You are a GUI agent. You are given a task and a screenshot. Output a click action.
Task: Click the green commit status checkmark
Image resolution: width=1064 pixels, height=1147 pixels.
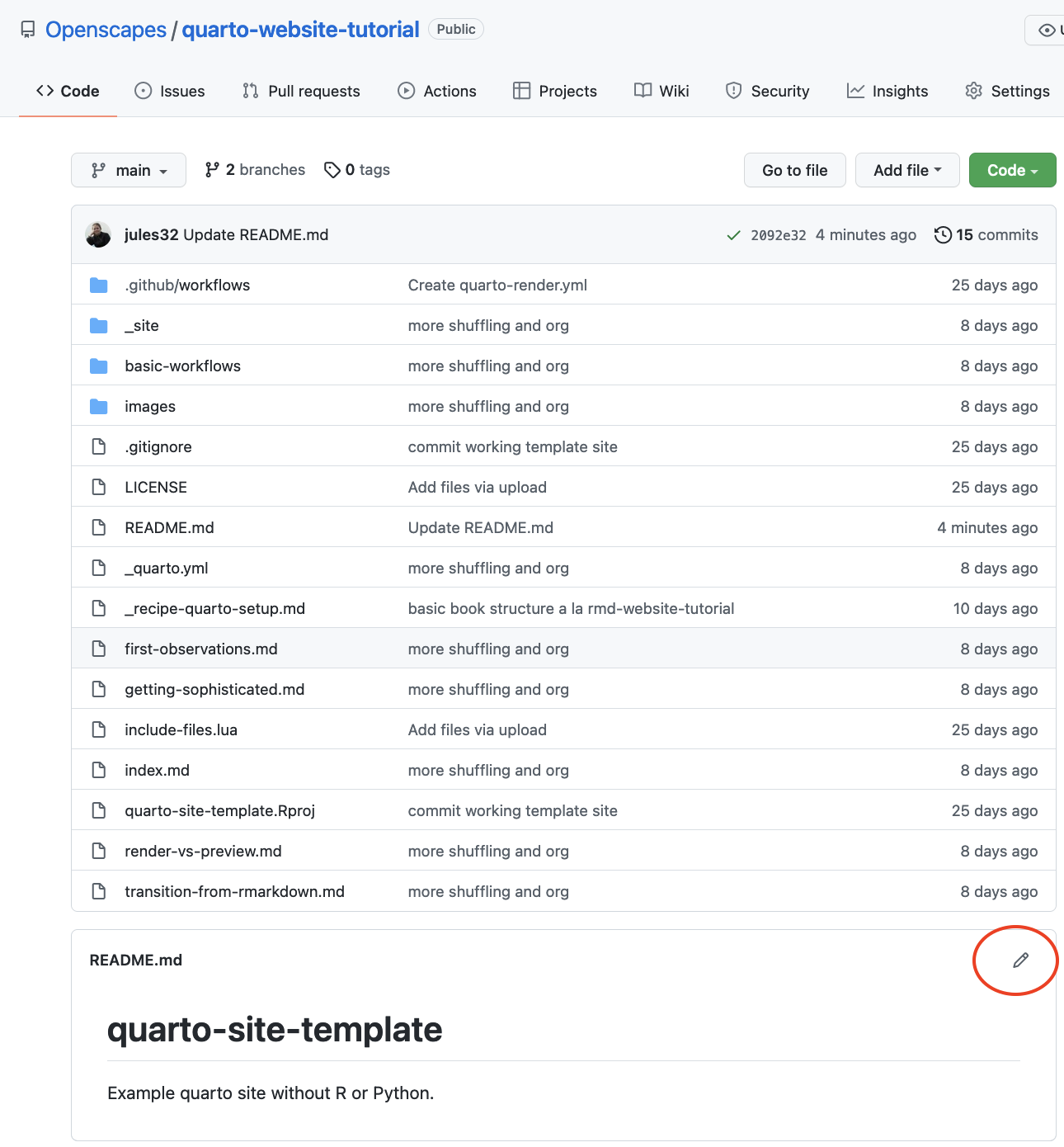[733, 235]
